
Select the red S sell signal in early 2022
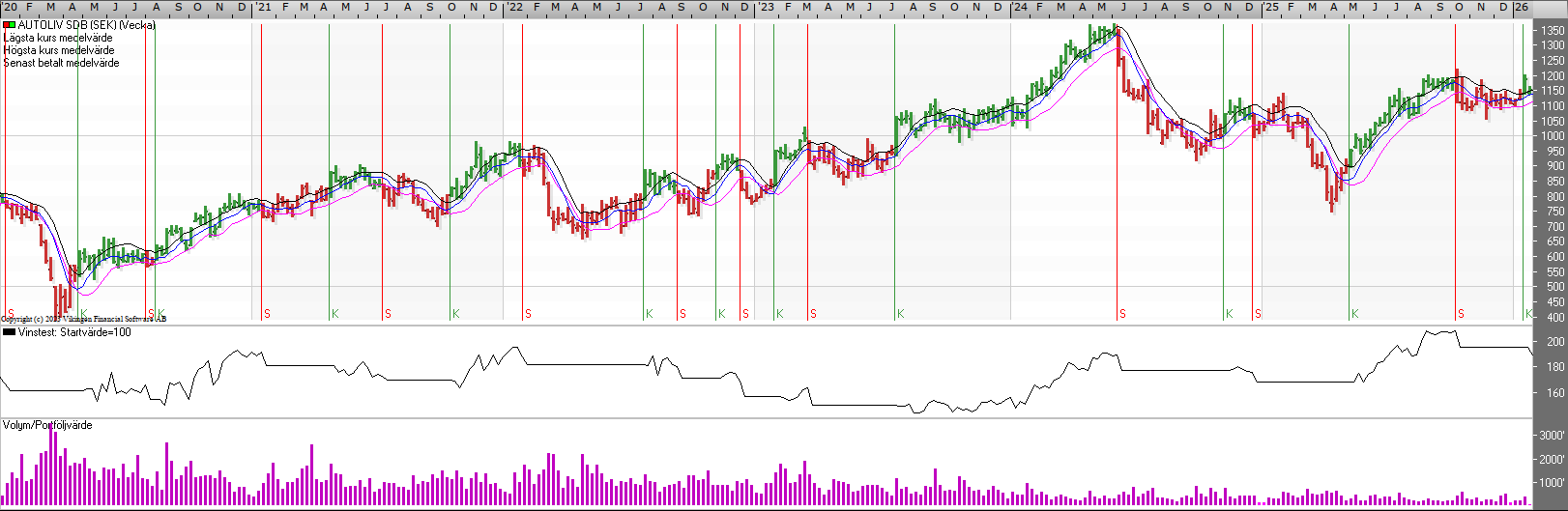(528, 314)
